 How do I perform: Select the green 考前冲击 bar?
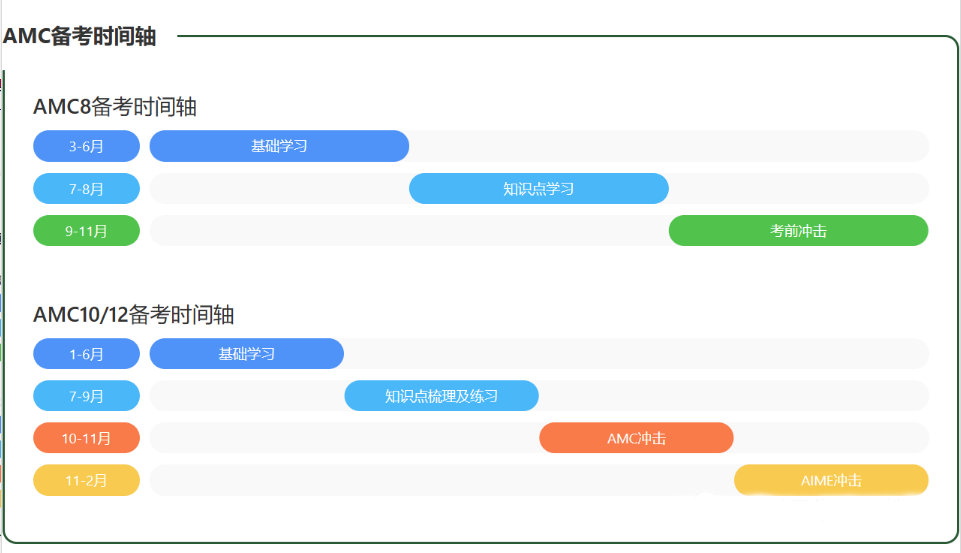click(799, 231)
